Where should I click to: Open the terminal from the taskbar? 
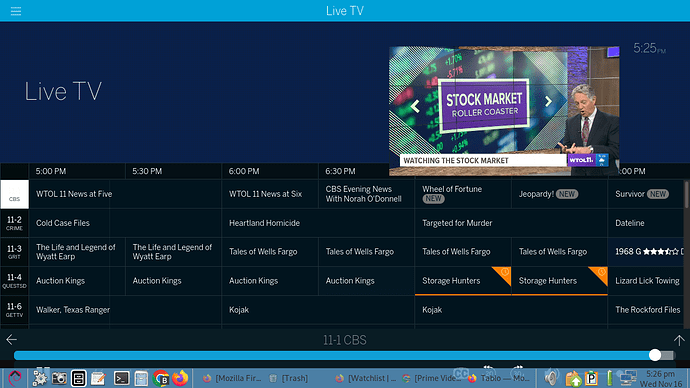(121, 378)
